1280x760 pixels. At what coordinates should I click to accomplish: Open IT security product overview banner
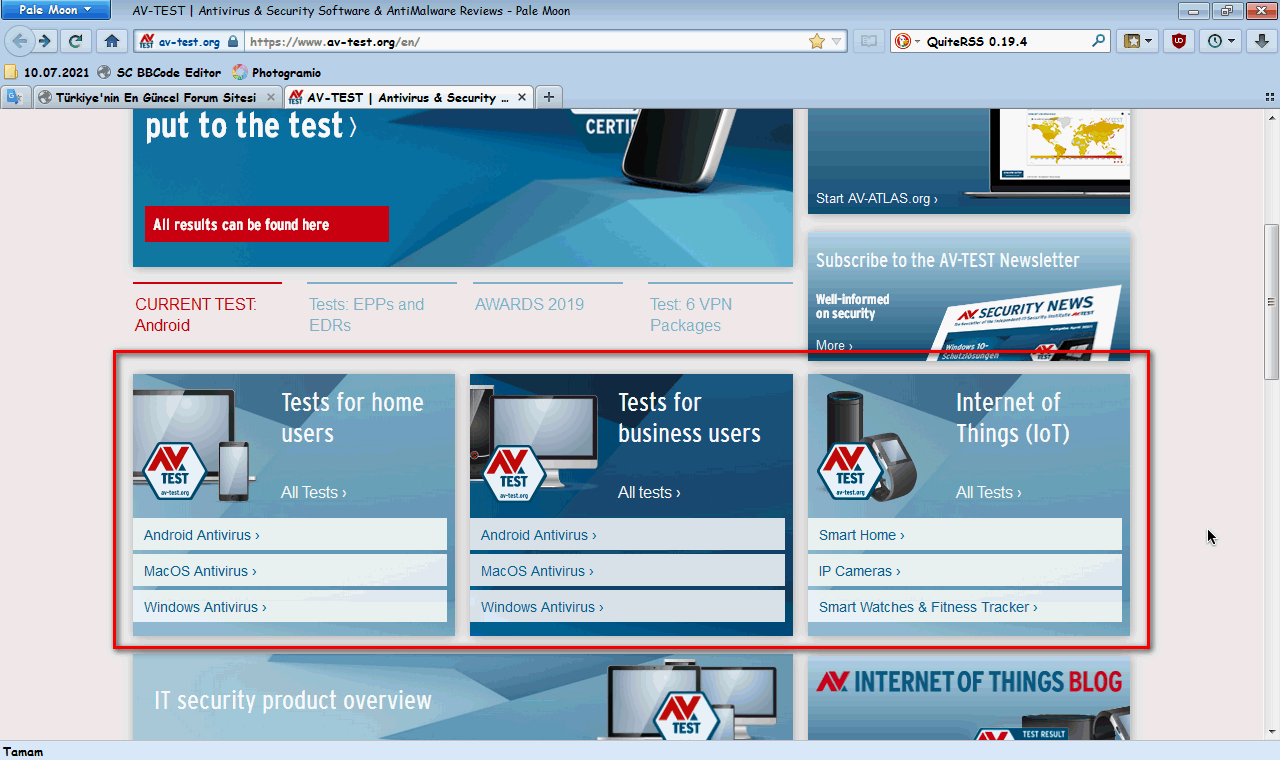(x=462, y=698)
